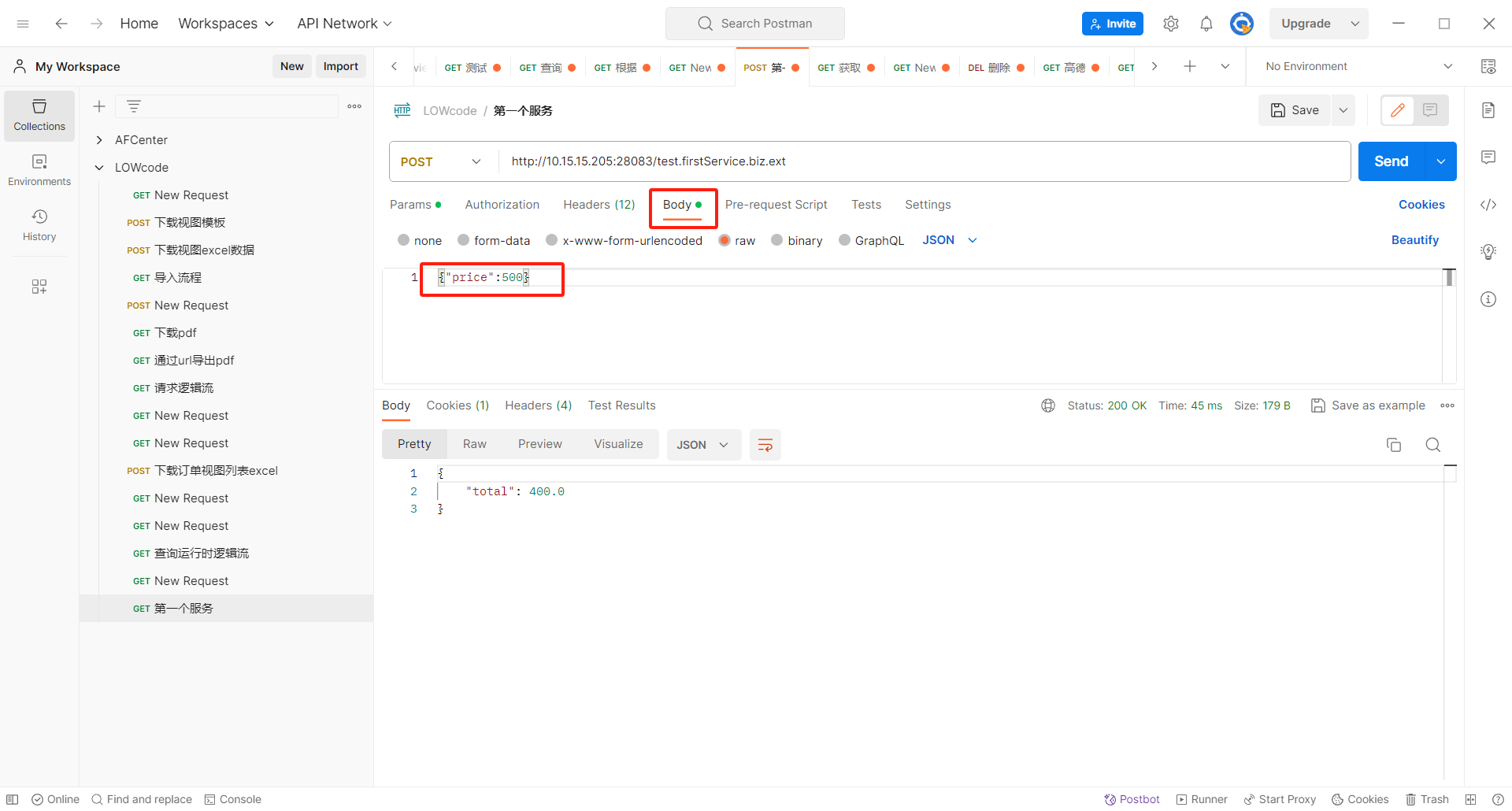Screen dimensions: 1512x811
Task: Open the Pre-request Script tab
Action: [x=776, y=205]
